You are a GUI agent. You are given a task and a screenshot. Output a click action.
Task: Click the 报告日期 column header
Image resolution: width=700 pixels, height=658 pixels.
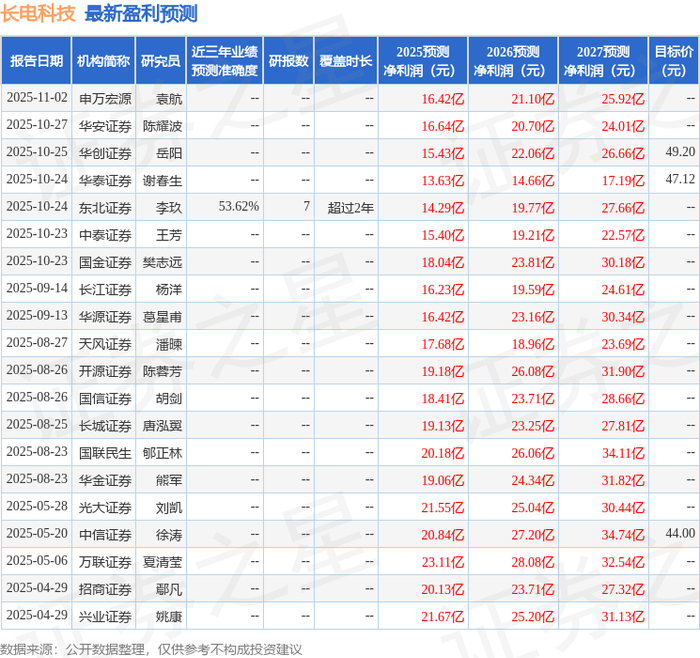click(36, 61)
